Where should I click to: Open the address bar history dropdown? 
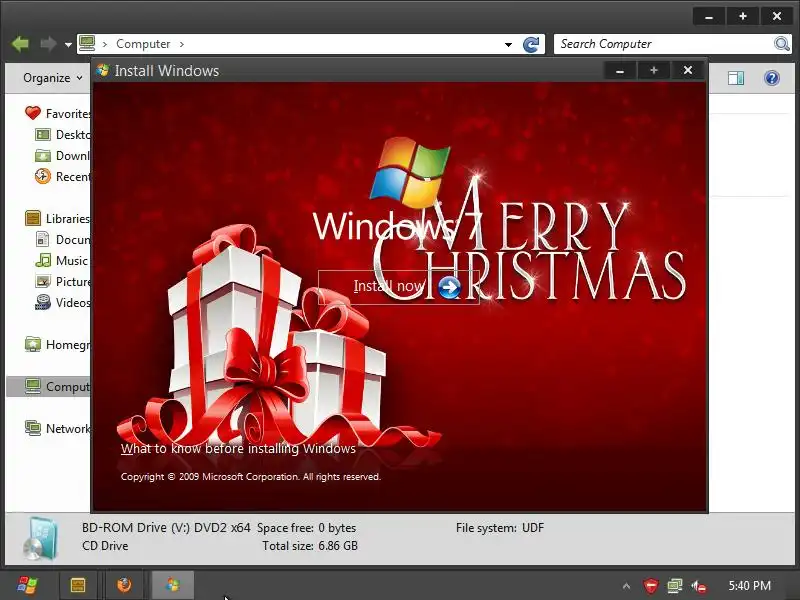(x=508, y=44)
